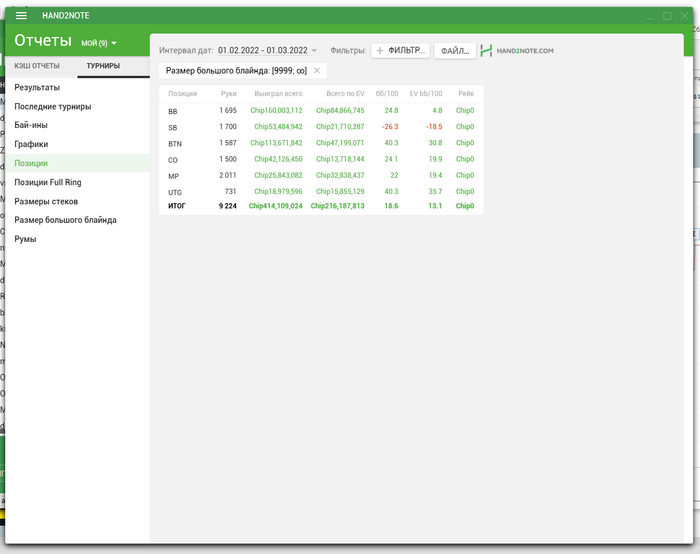Select the Позиции report
The image size is (700, 554).
[x=78, y=163]
